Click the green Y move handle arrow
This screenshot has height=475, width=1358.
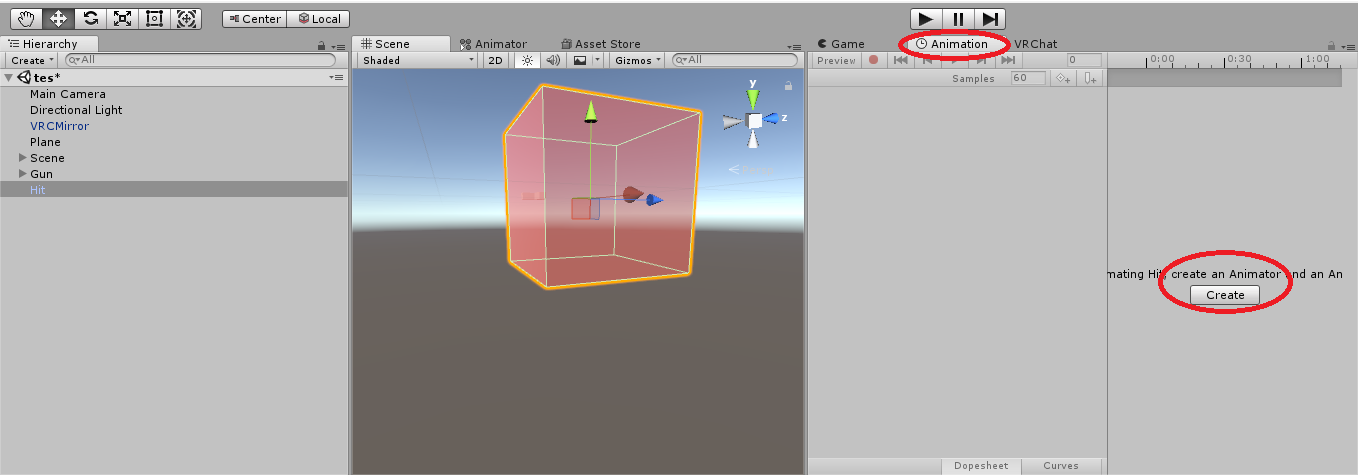590,111
